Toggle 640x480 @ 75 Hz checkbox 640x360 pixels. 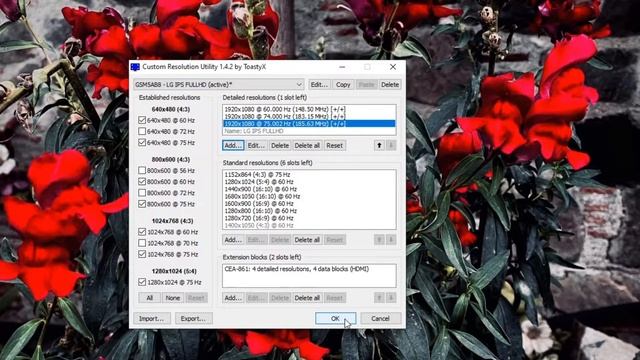click(x=142, y=142)
